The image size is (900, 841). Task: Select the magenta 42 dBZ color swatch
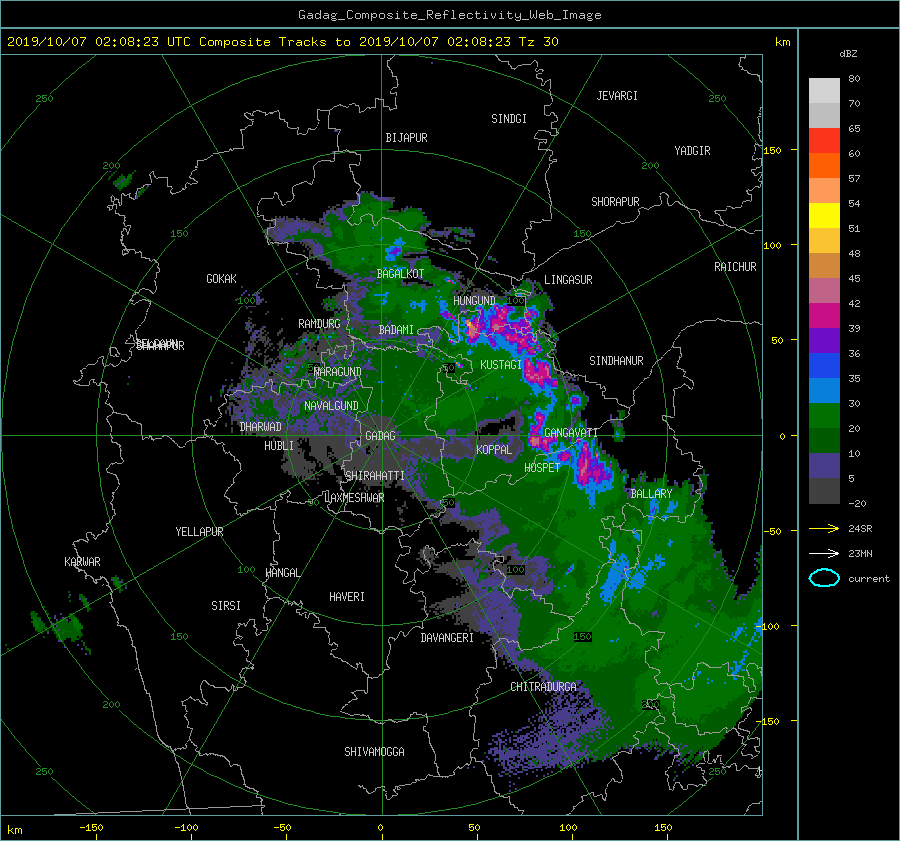click(824, 315)
